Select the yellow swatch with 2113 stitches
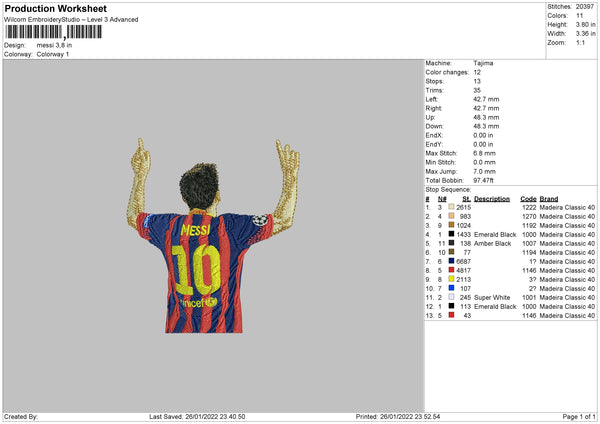The height and width of the screenshot is (424, 600). pos(451,279)
